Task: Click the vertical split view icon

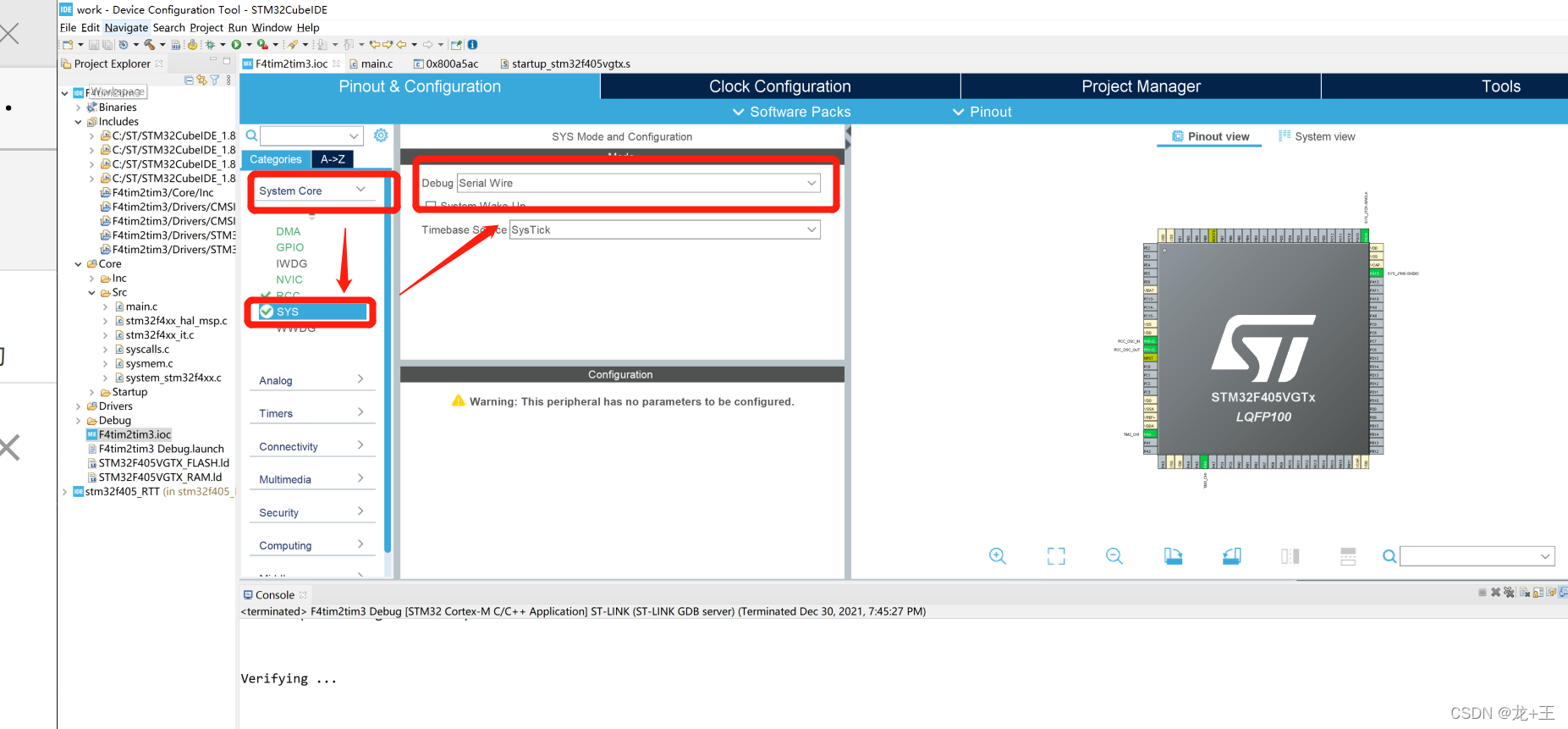Action: click(x=1290, y=556)
